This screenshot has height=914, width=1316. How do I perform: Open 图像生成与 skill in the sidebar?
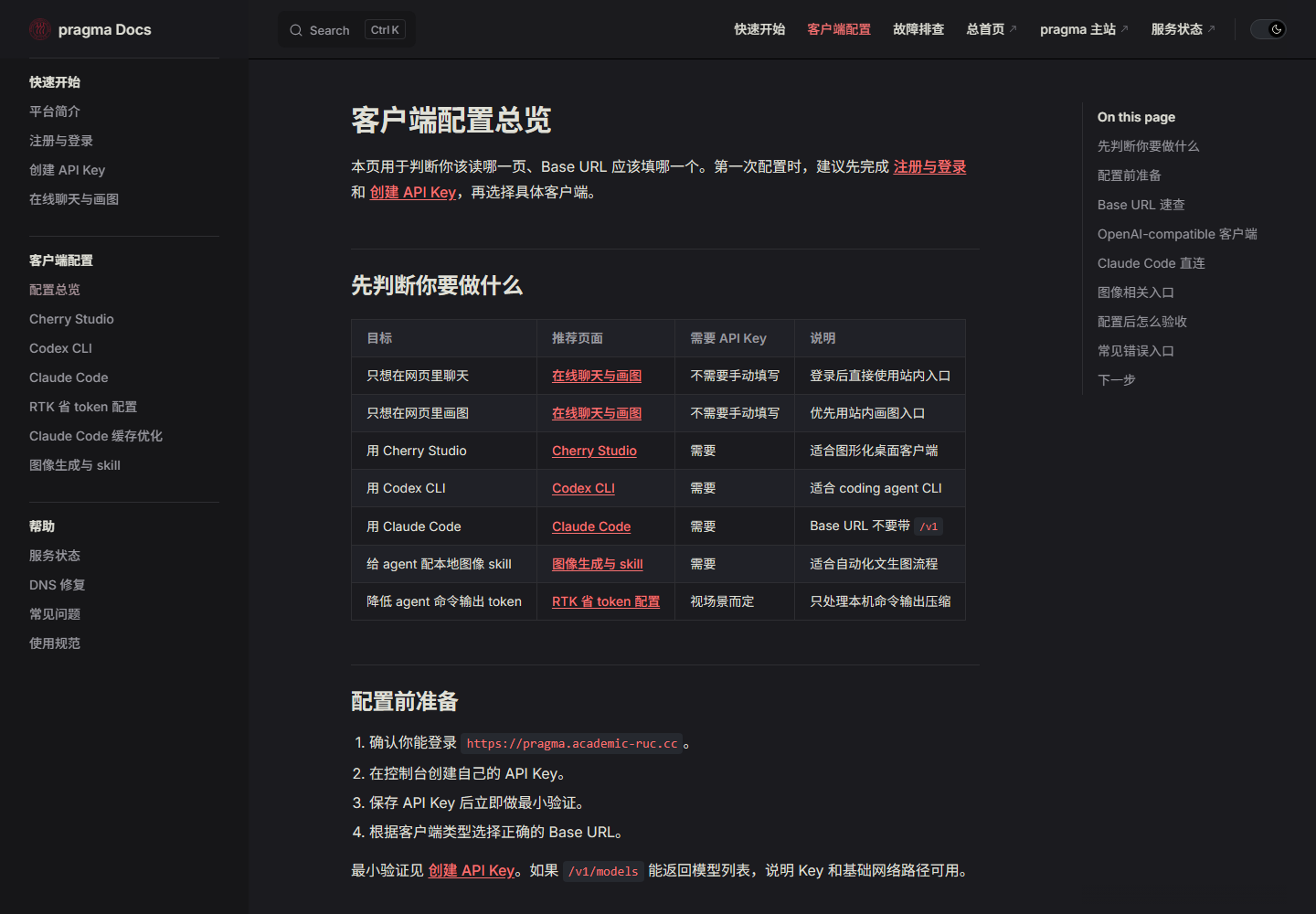click(75, 465)
